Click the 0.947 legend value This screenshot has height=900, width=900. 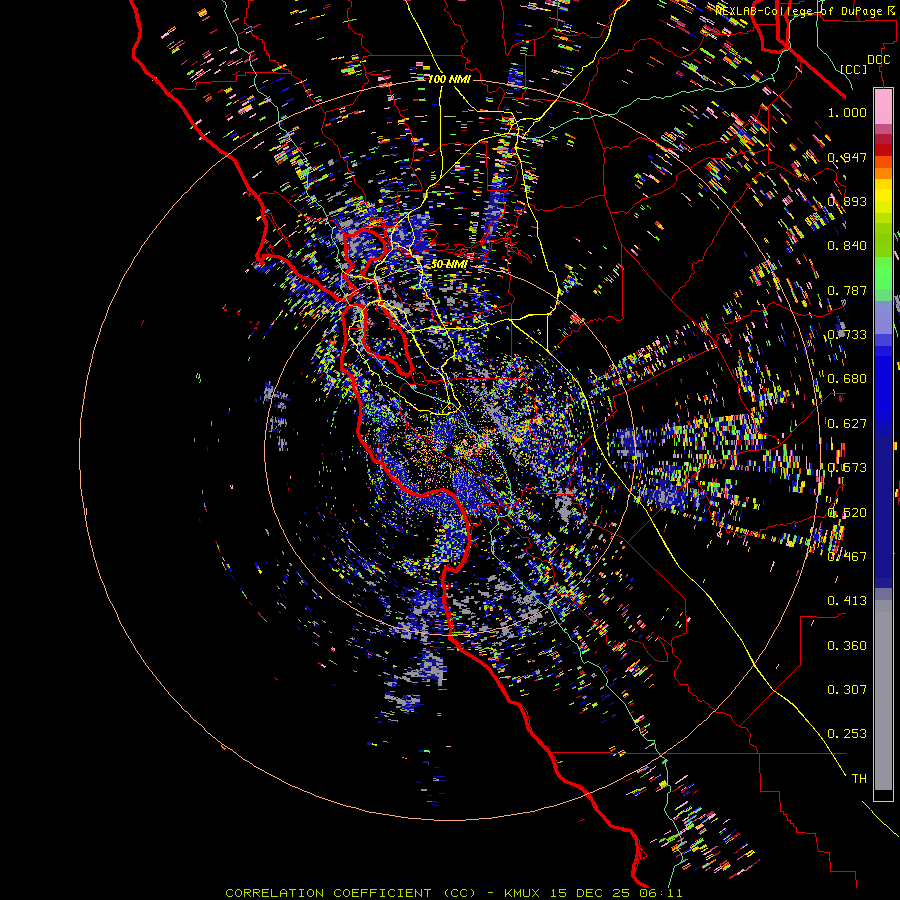coord(847,157)
